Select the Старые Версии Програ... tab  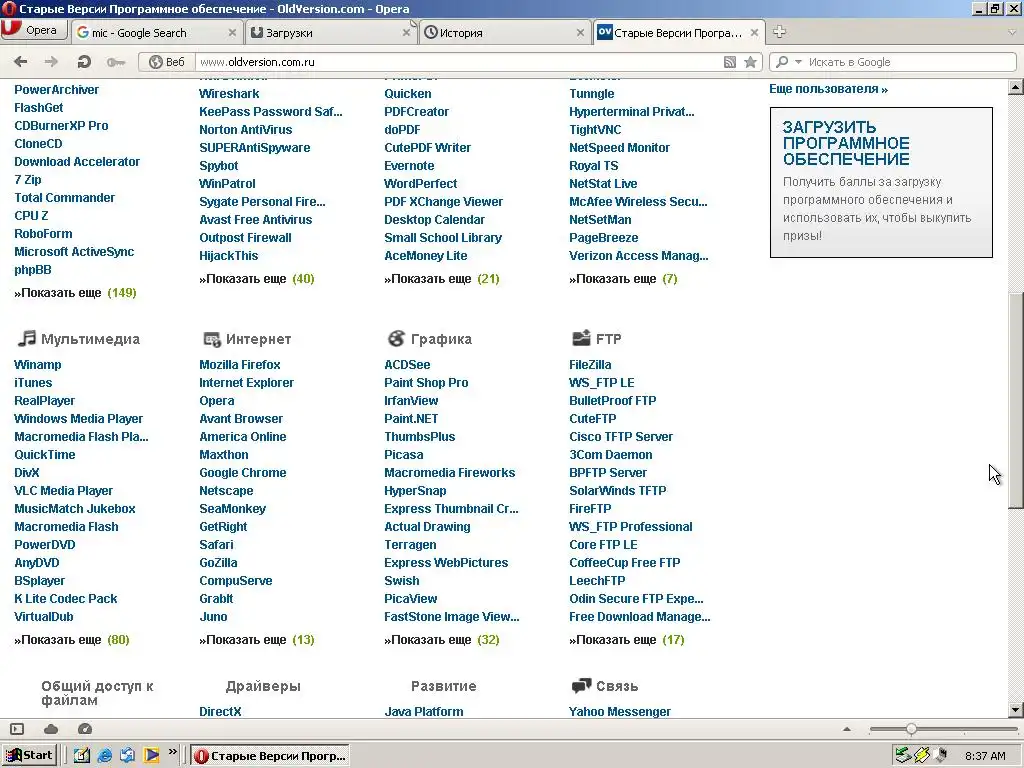[679, 33]
